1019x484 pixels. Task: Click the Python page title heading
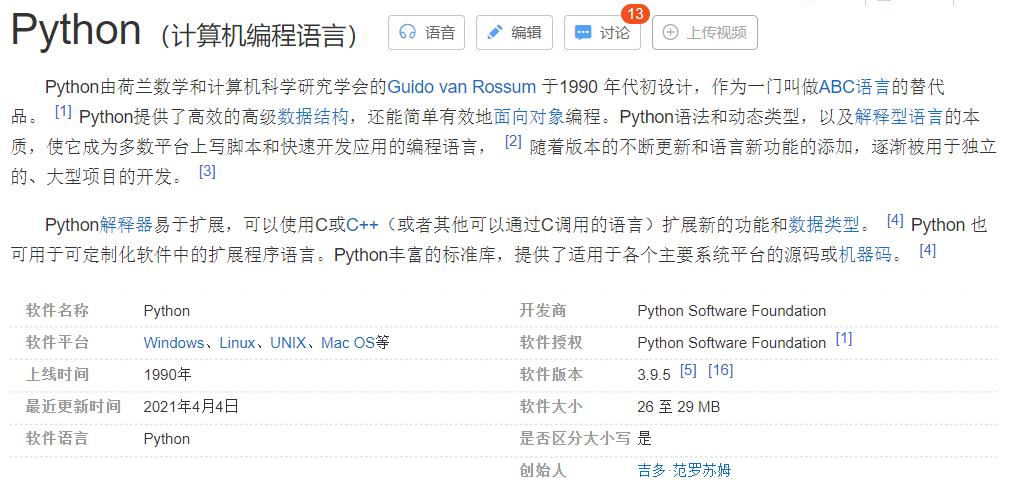[76, 29]
